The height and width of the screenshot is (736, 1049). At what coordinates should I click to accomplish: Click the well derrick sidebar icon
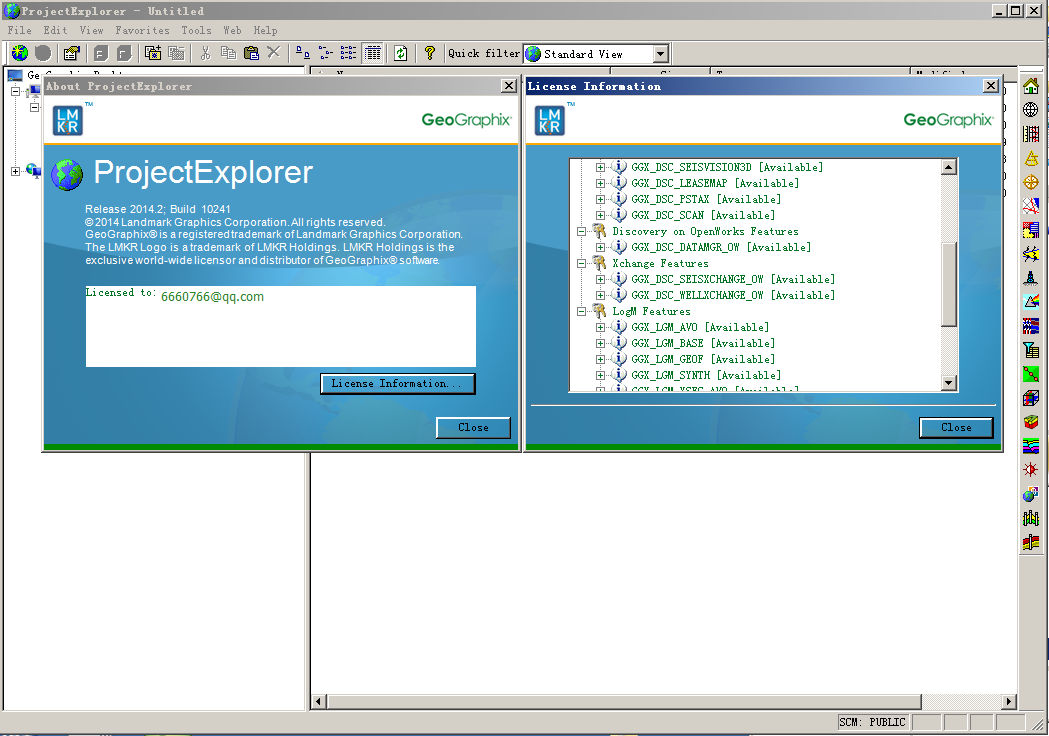[x=1031, y=278]
